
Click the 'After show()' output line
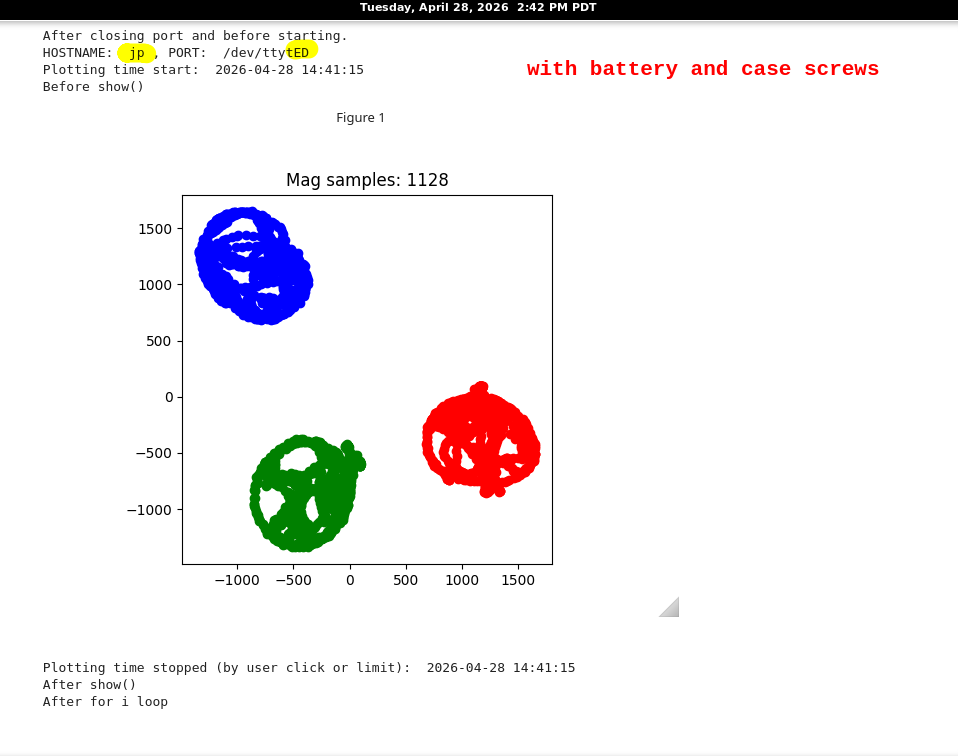tap(89, 685)
